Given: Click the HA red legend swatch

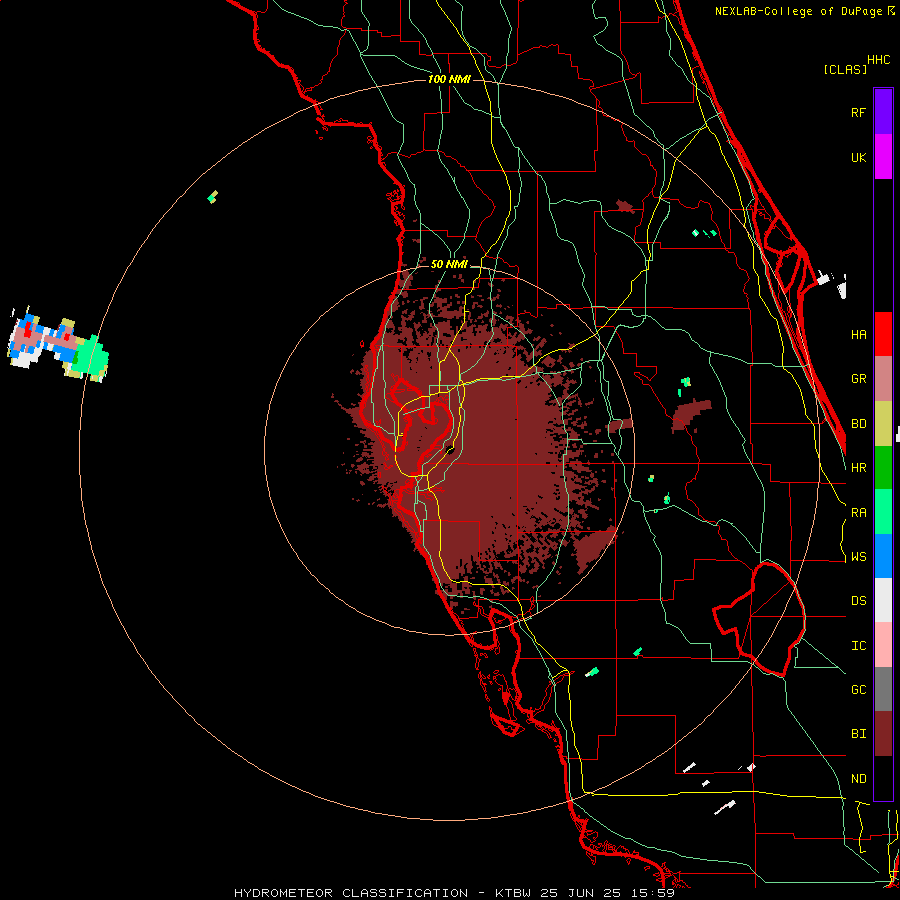Looking at the screenshot, I should tap(883, 334).
